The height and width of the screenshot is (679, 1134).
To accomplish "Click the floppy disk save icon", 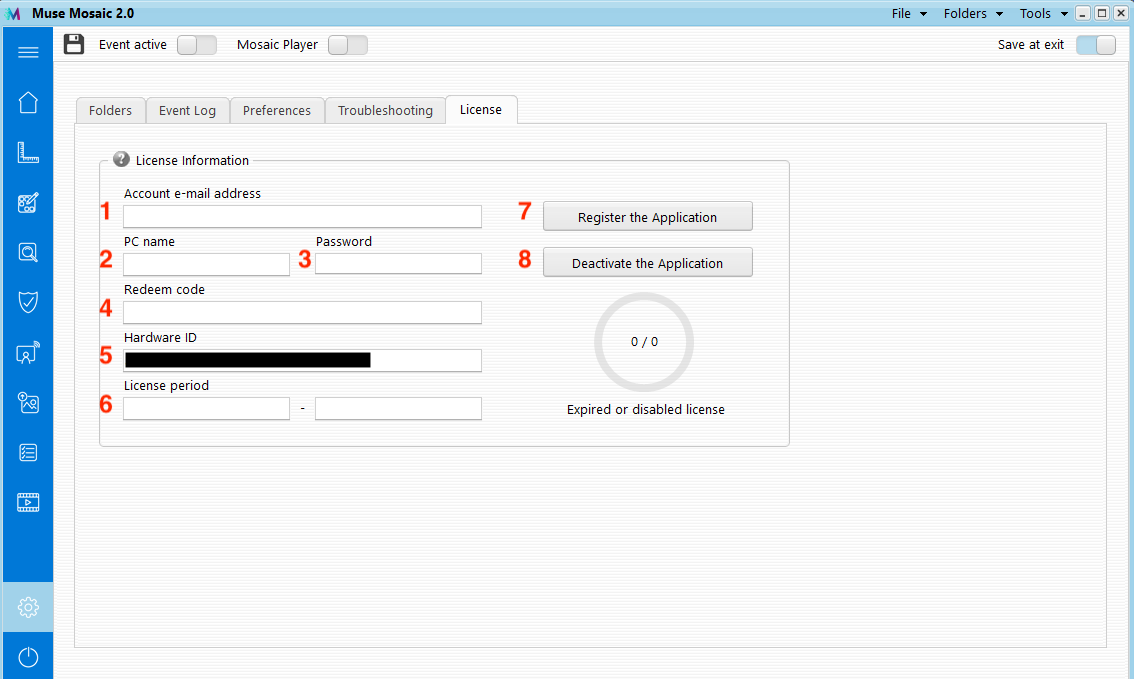I will pyautogui.click(x=74, y=44).
